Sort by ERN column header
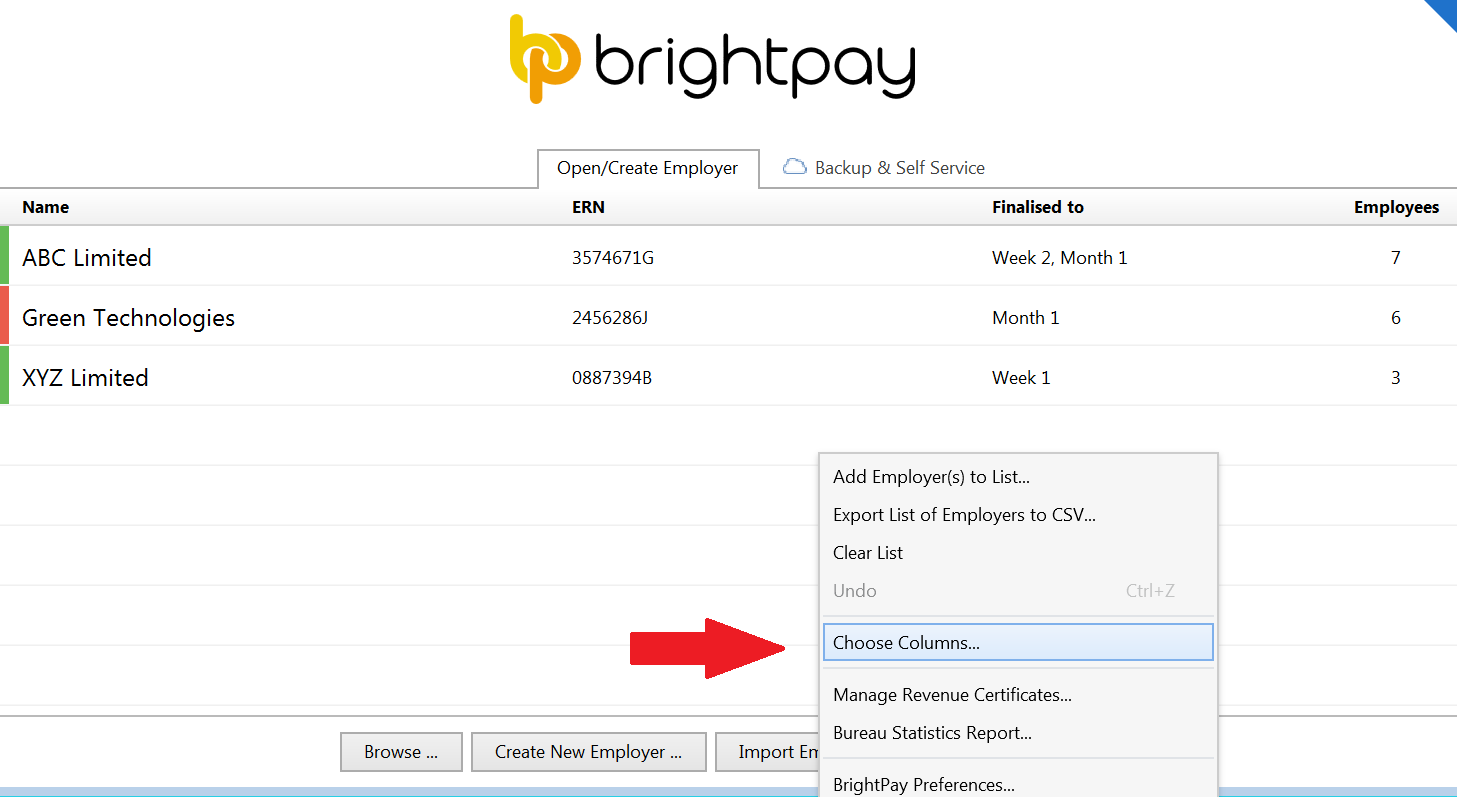The width and height of the screenshot is (1457, 797). pyautogui.click(x=588, y=207)
